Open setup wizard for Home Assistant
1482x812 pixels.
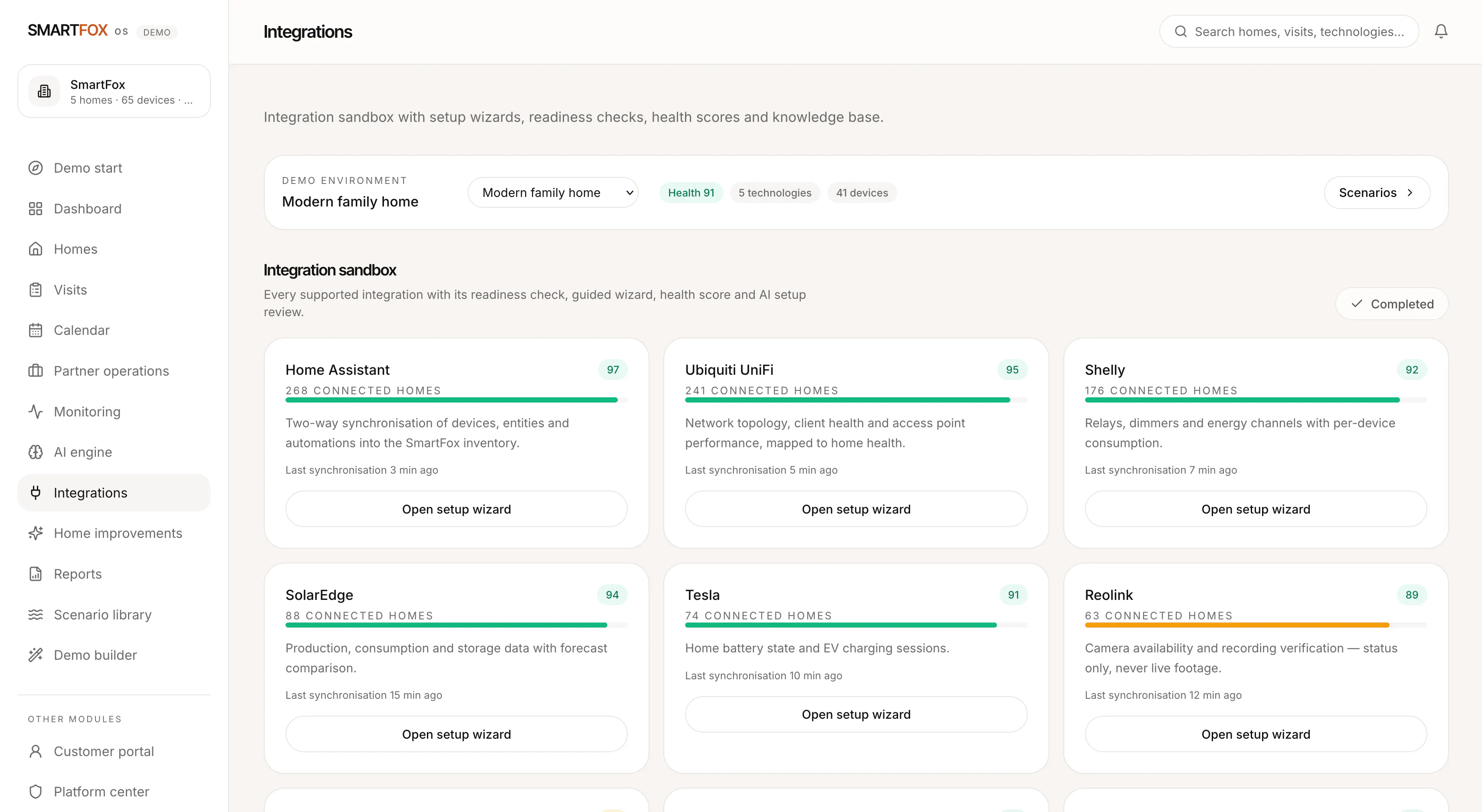click(456, 509)
